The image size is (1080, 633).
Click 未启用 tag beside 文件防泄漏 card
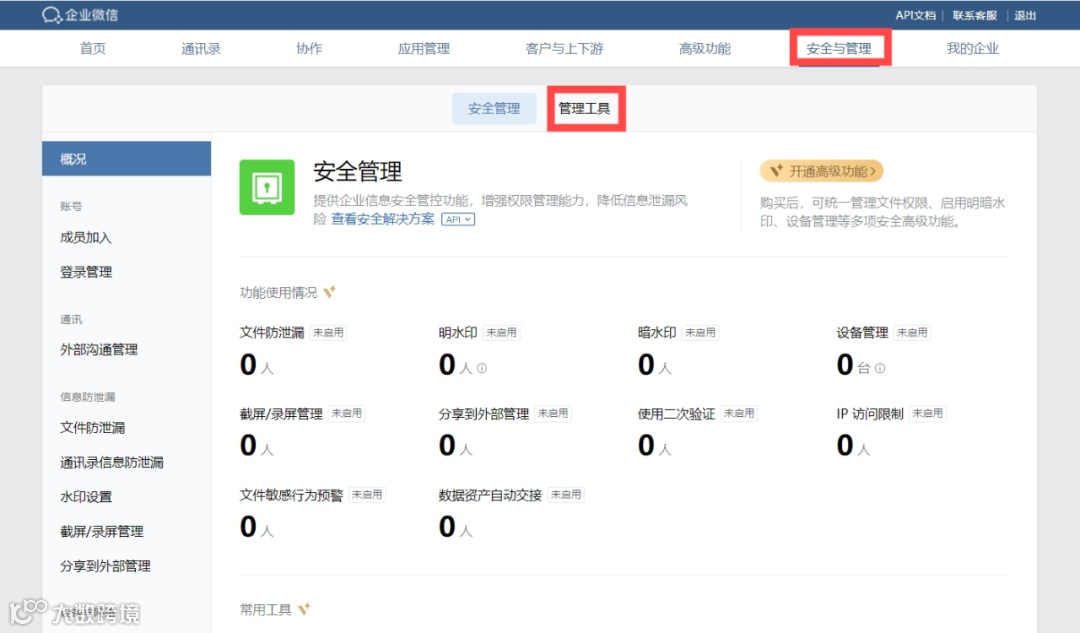click(328, 333)
